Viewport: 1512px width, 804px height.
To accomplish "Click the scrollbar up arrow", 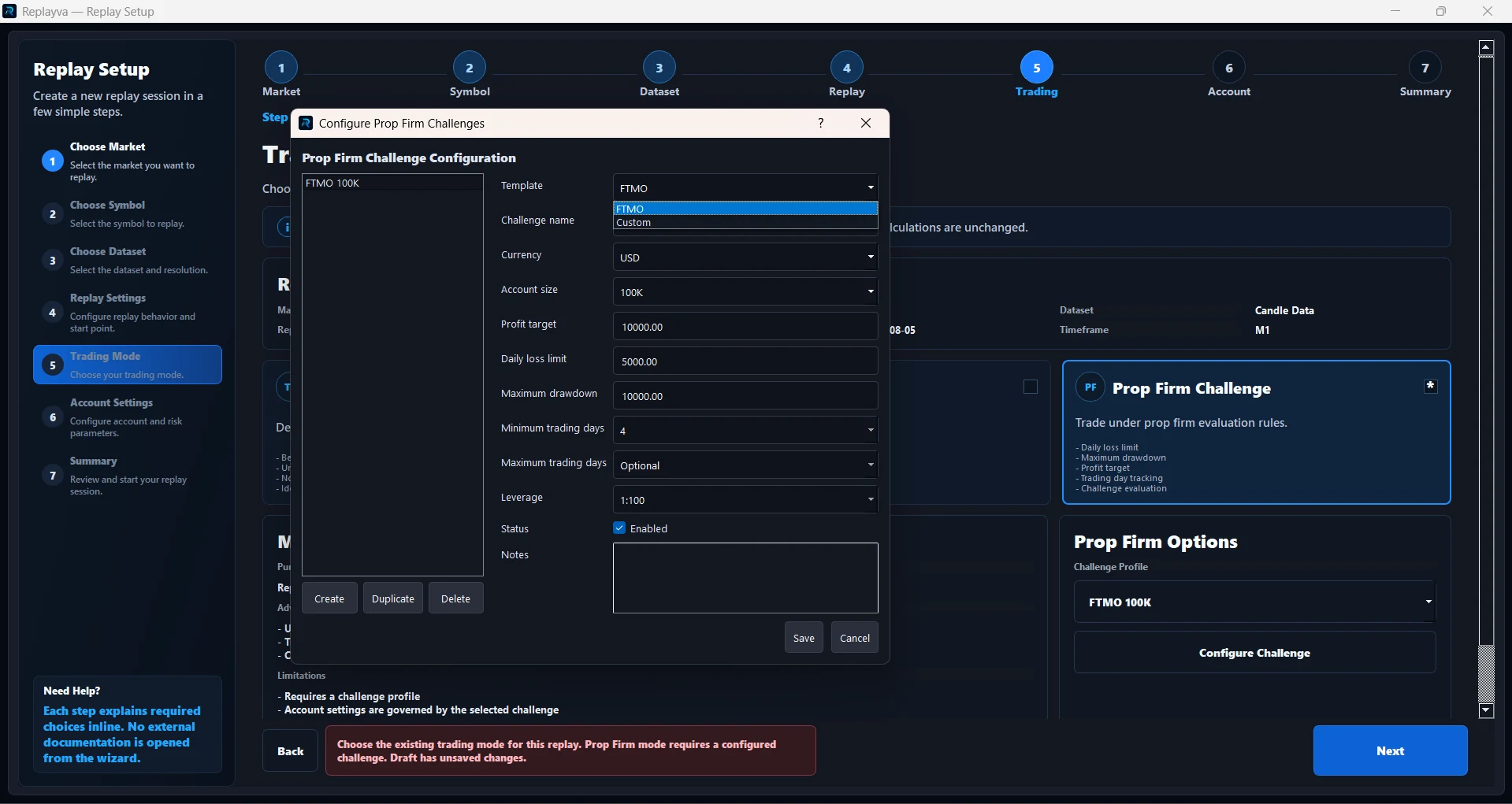I will [1487, 48].
